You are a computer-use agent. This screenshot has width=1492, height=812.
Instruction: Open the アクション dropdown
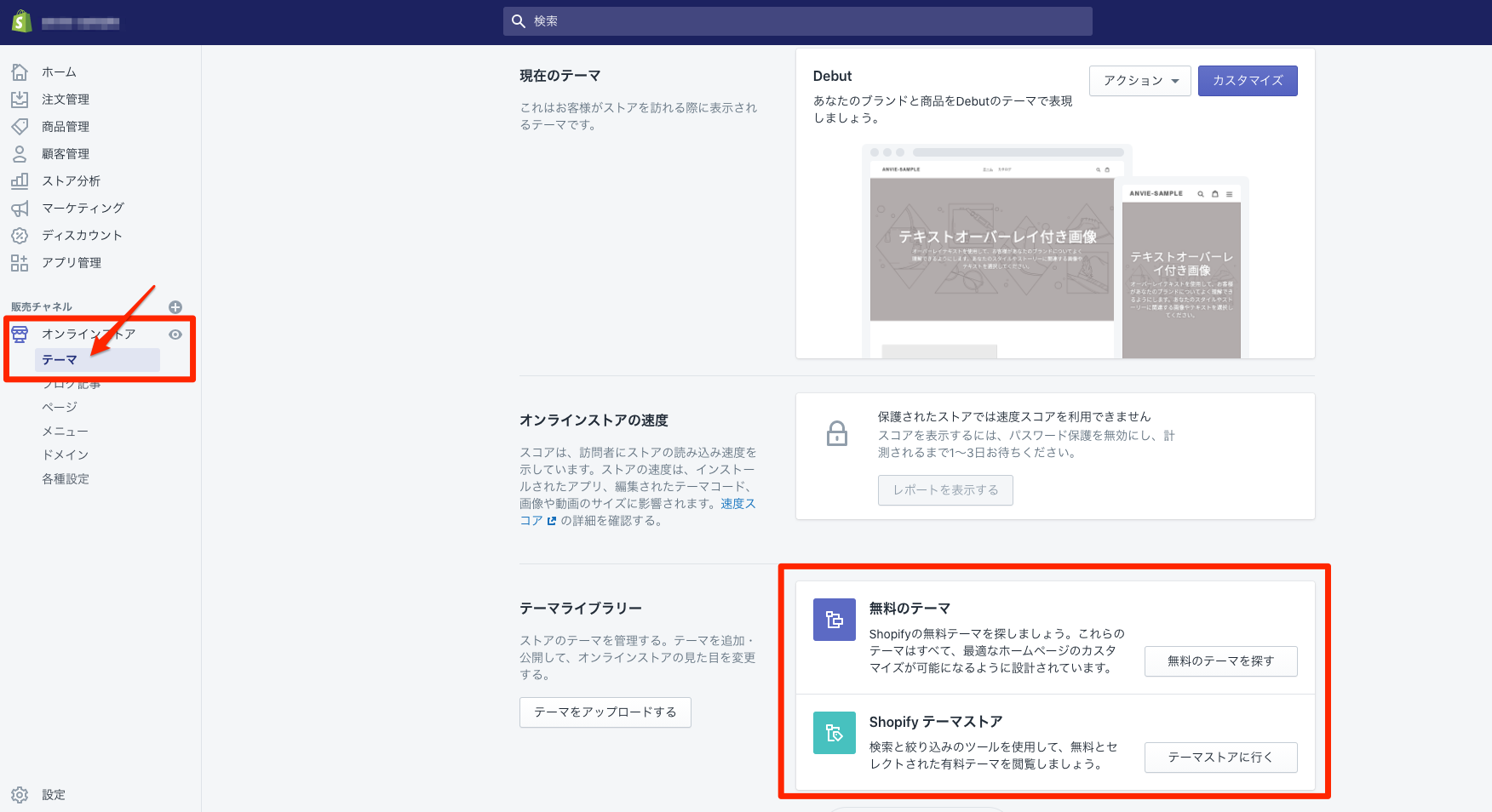click(1139, 81)
